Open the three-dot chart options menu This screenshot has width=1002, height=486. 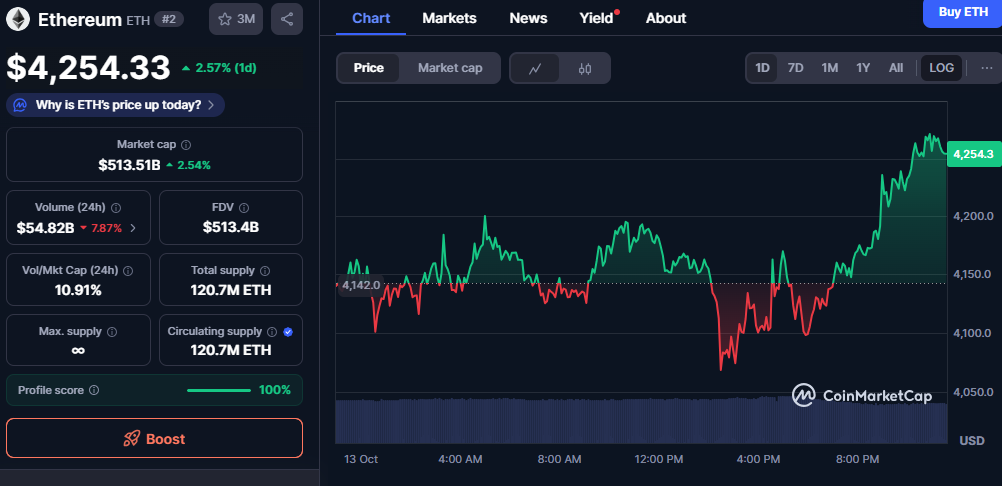click(x=987, y=68)
